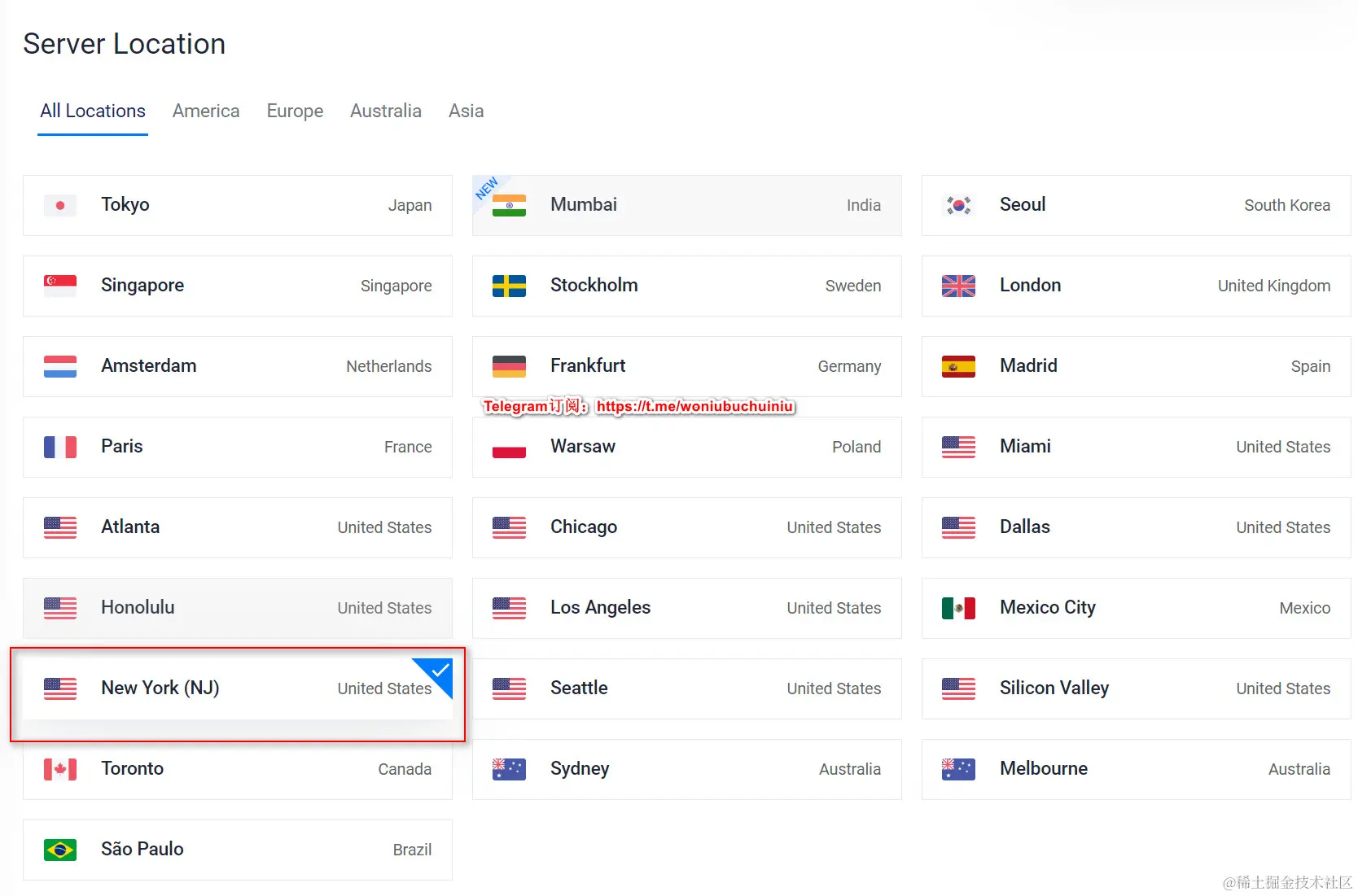Select the Paris location name

(122, 446)
